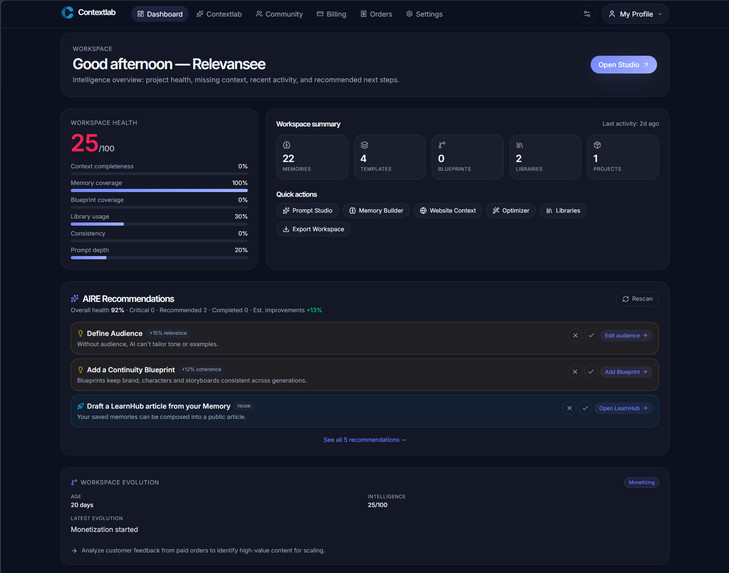Click the +12% coherence tag
729x573 pixels.
[x=201, y=369]
